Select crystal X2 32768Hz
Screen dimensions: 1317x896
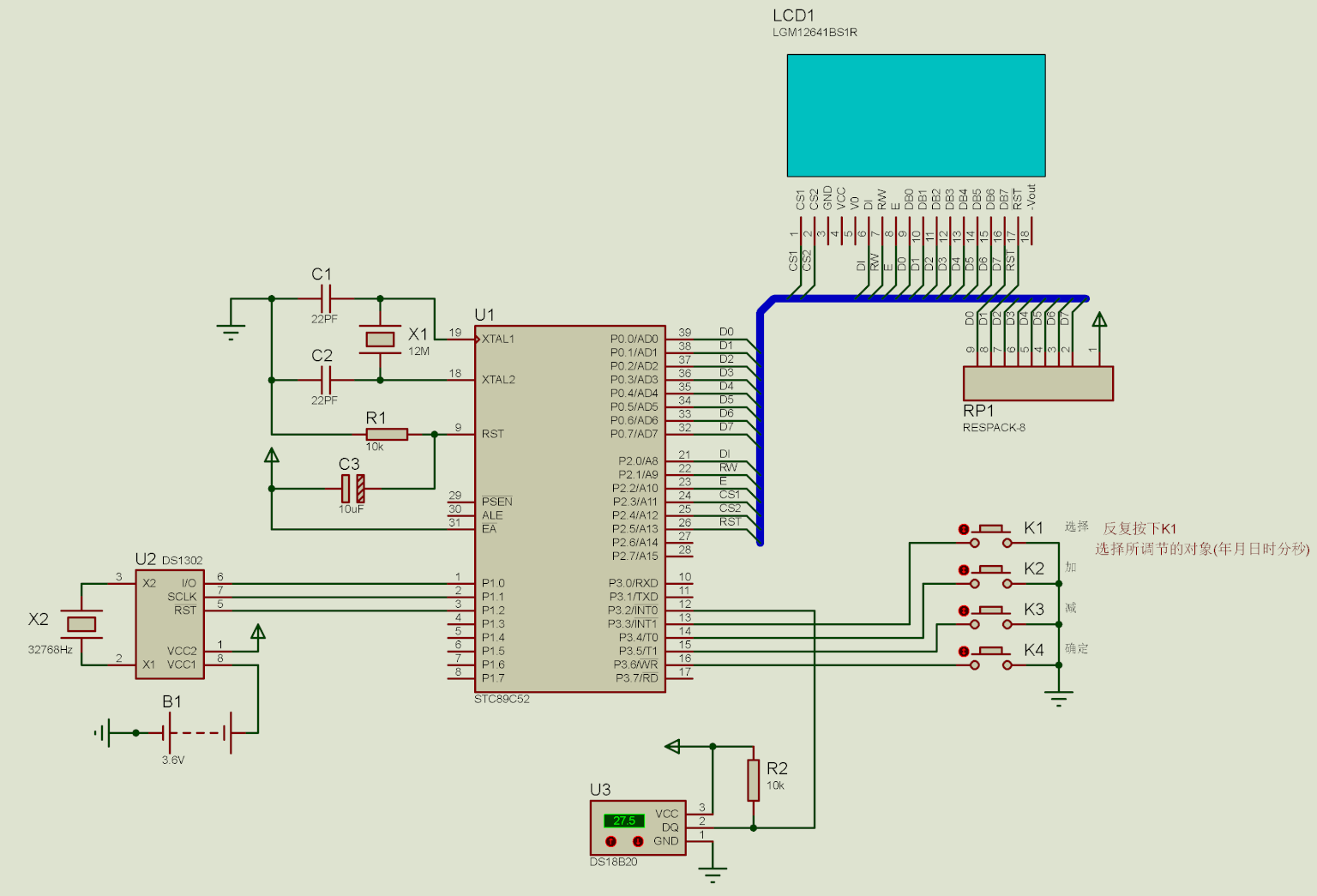click(x=81, y=624)
